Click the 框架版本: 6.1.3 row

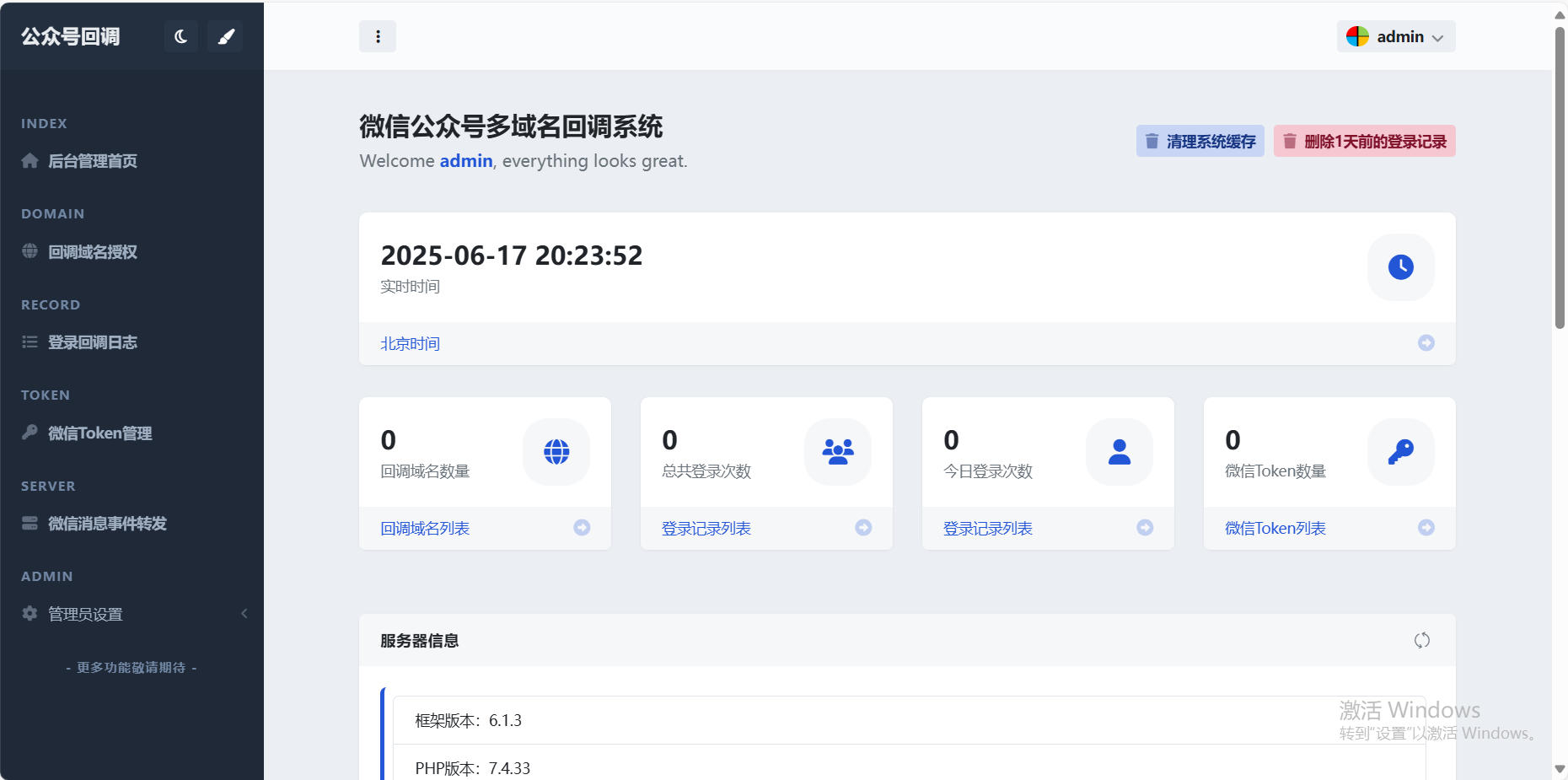point(910,720)
